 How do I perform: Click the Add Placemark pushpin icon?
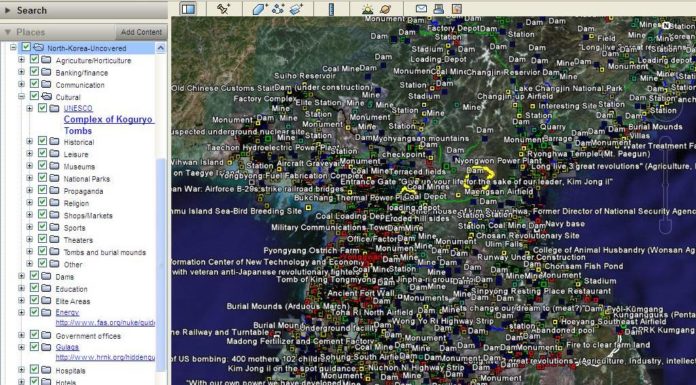click(223, 9)
